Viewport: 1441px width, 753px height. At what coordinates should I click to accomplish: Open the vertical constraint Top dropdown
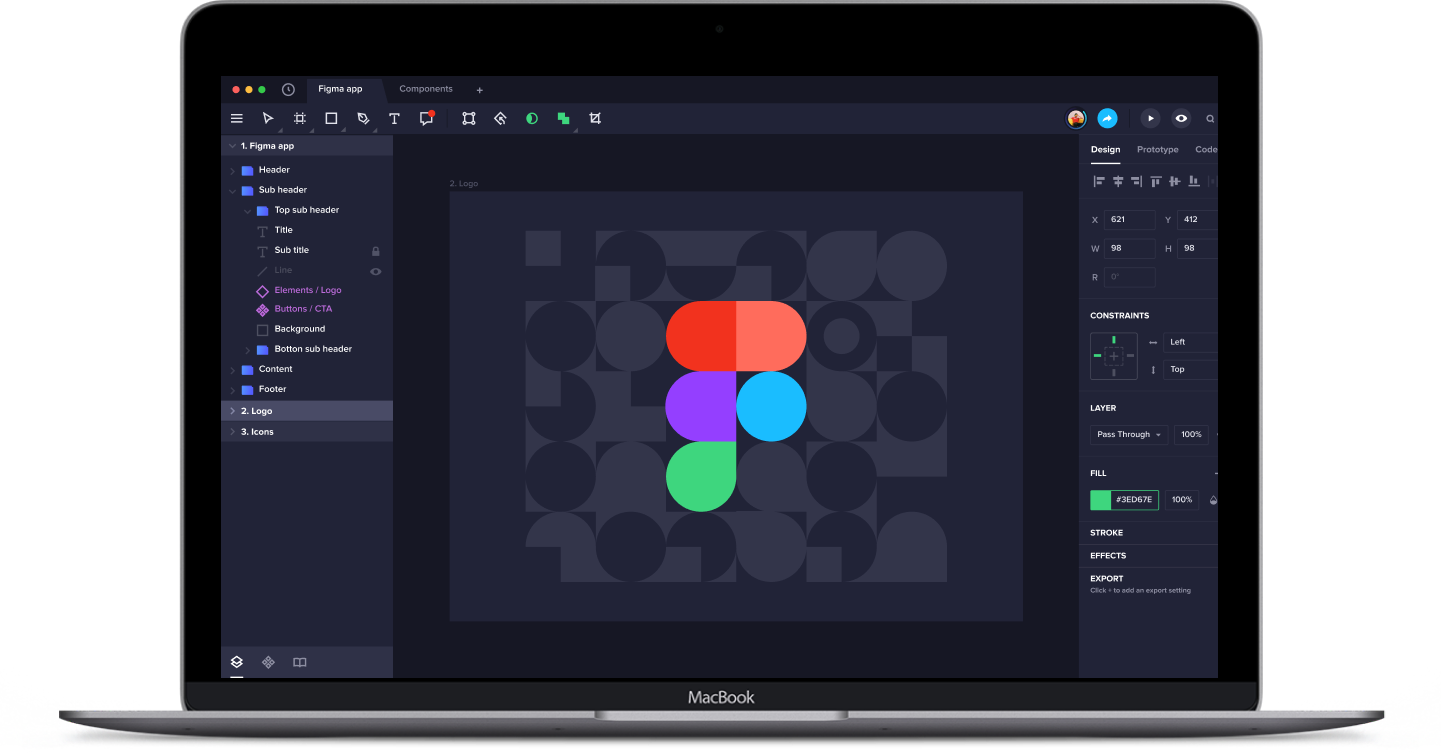(1190, 369)
